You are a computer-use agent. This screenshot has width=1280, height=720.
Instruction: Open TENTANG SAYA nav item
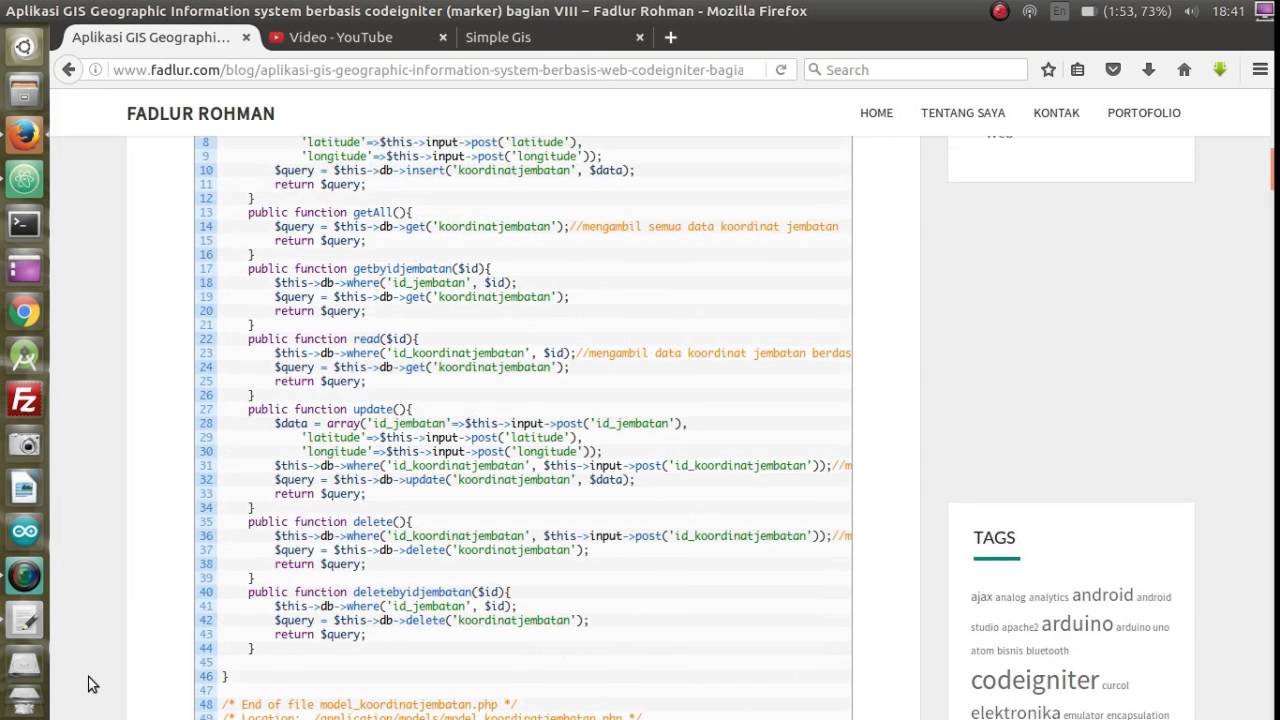963,113
